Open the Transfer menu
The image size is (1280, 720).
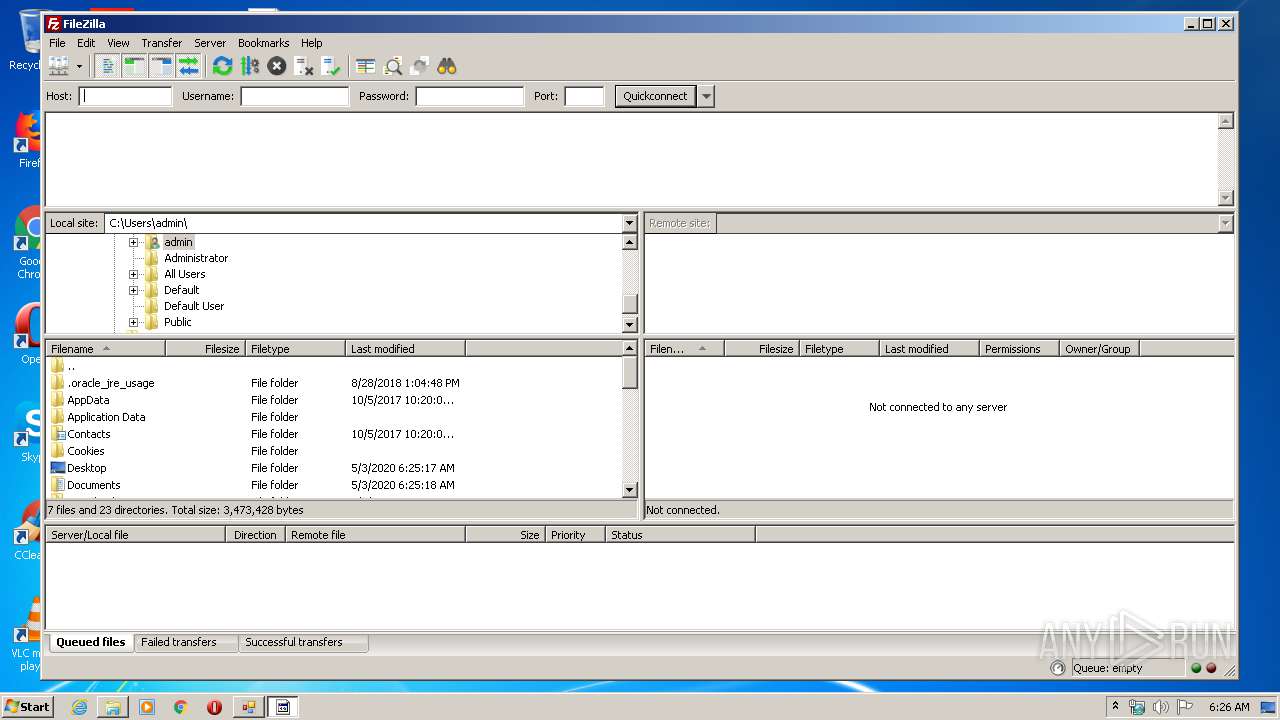pos(162,43)
